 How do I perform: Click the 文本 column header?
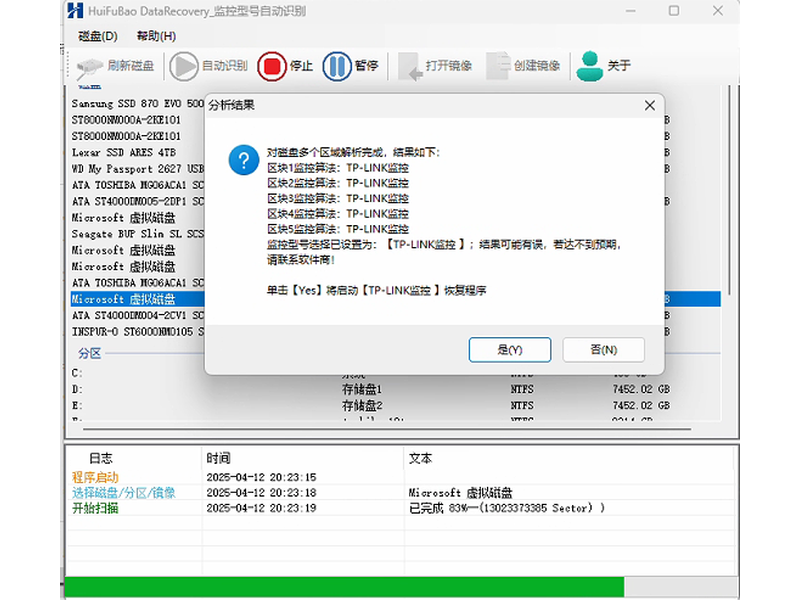point(420,458)
